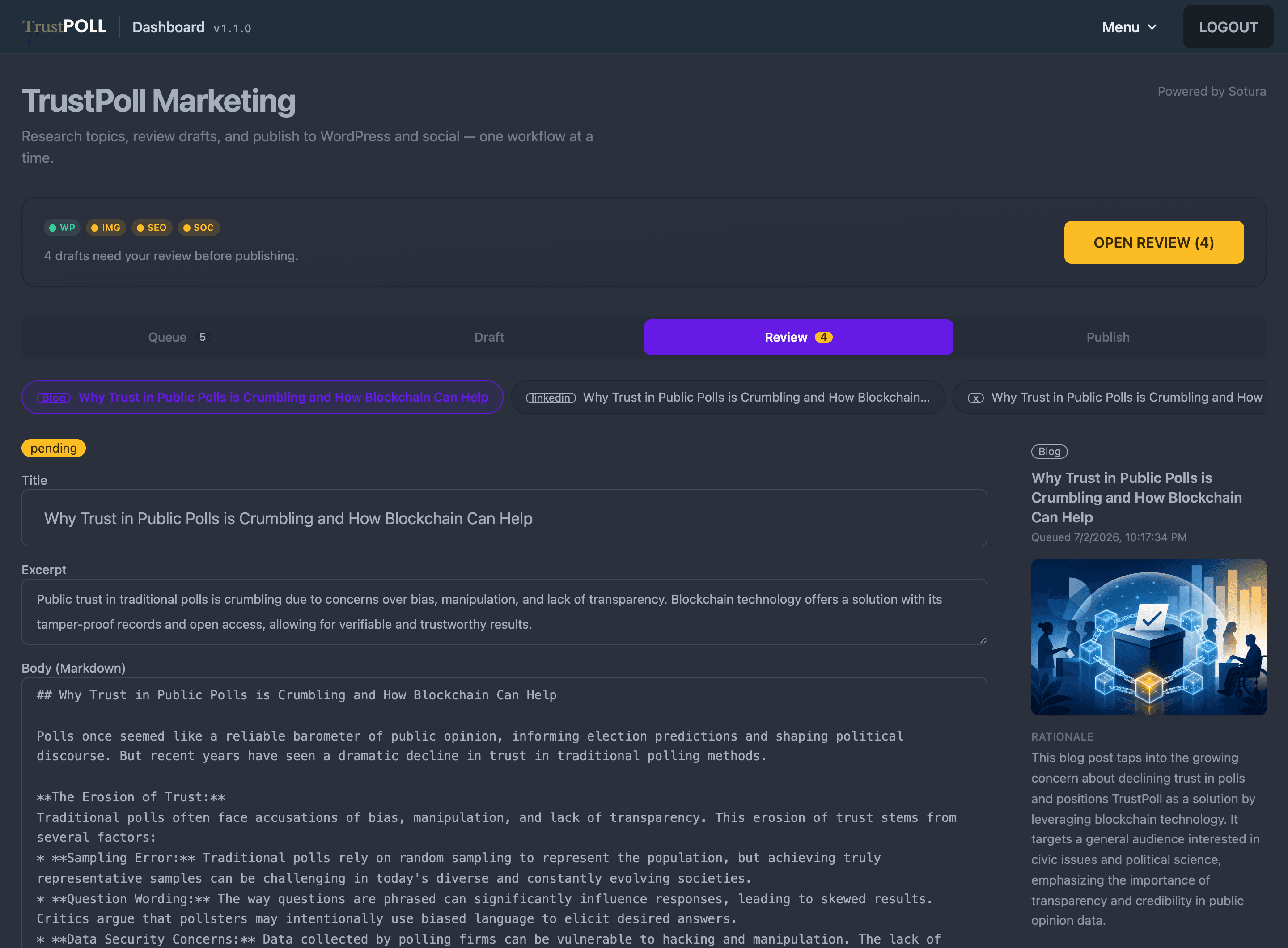Viewport: 1288px width, 948px height.
Task: Click into the Title input field
Action: 504,518
